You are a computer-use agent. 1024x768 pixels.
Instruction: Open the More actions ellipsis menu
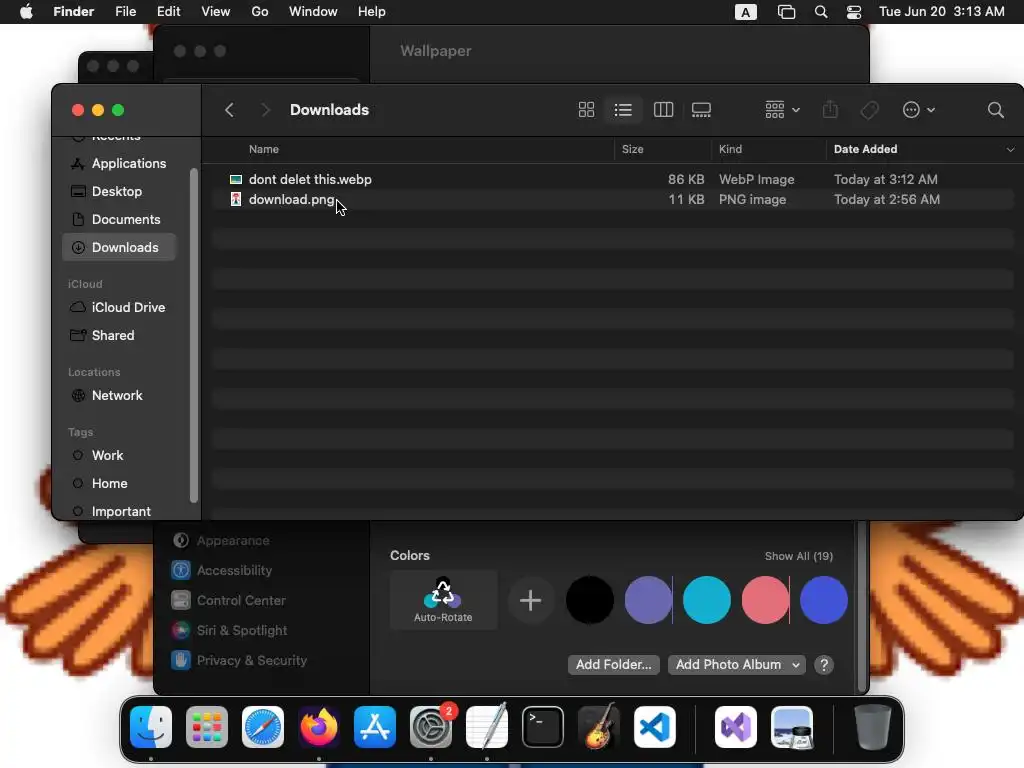[918, 110]
